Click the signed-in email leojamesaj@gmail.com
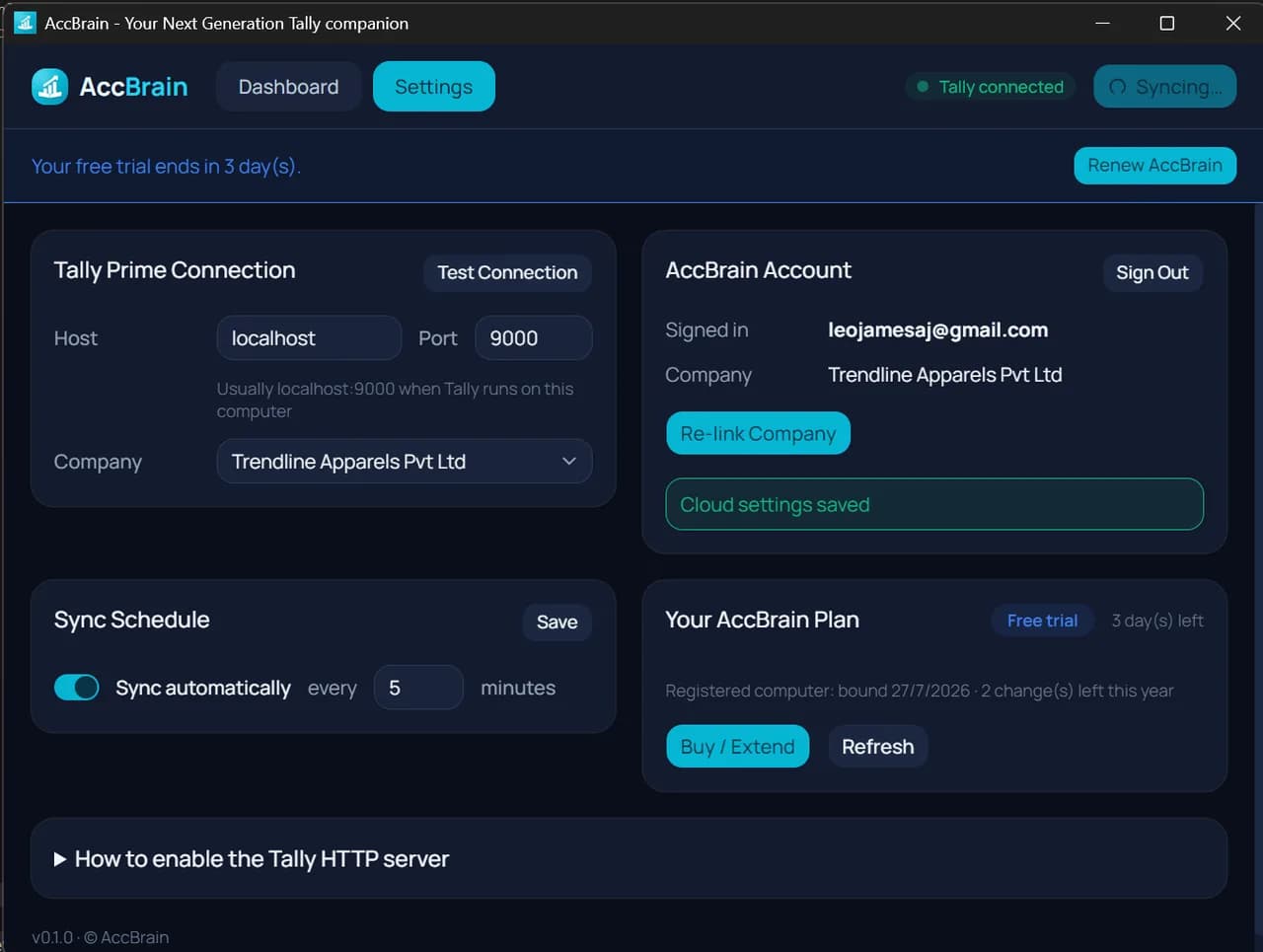 coord(937,330)
